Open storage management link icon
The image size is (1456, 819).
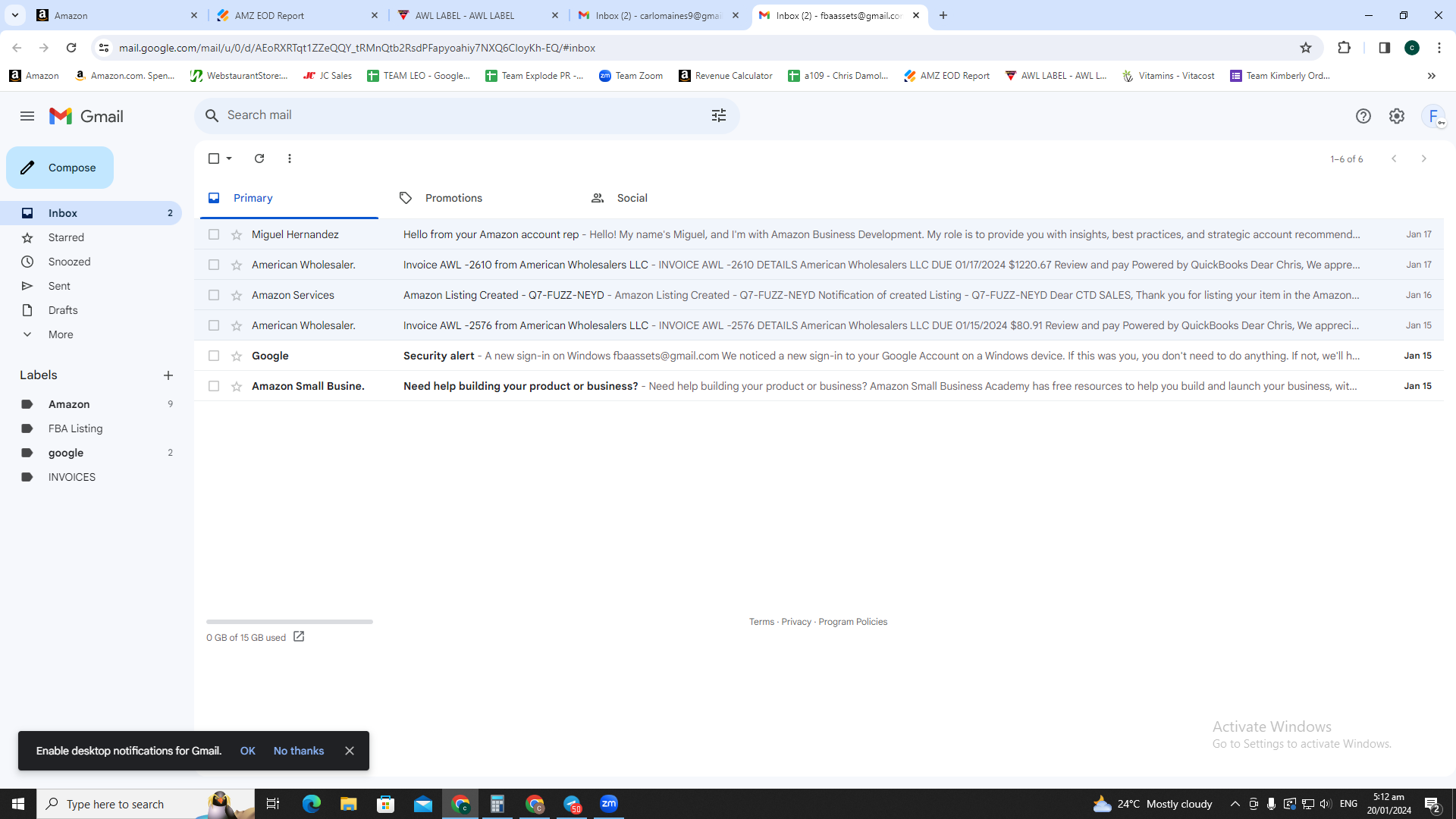click(x=299, y=637)
